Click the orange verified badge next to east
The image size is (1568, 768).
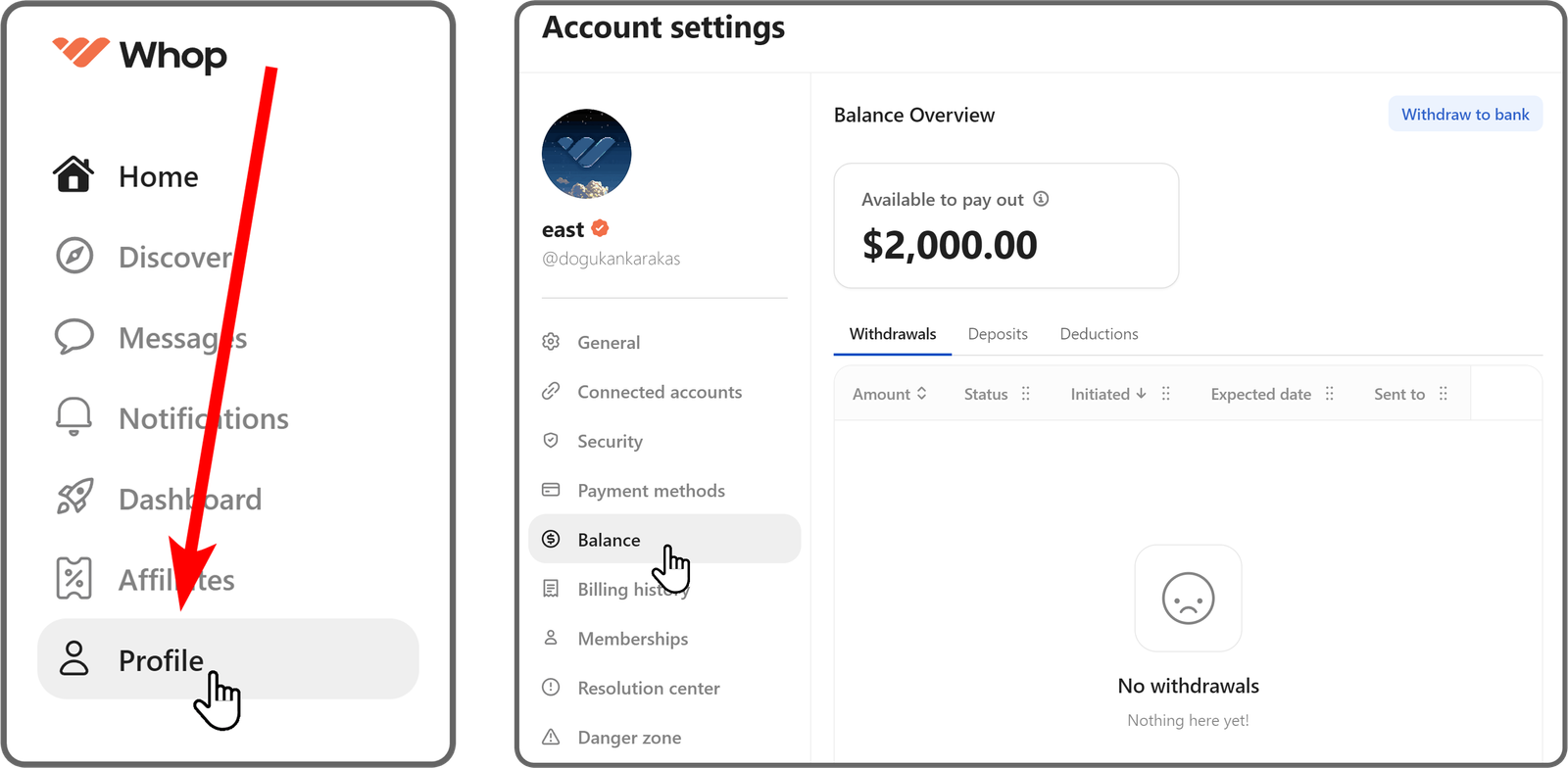(x=600, y=228)
